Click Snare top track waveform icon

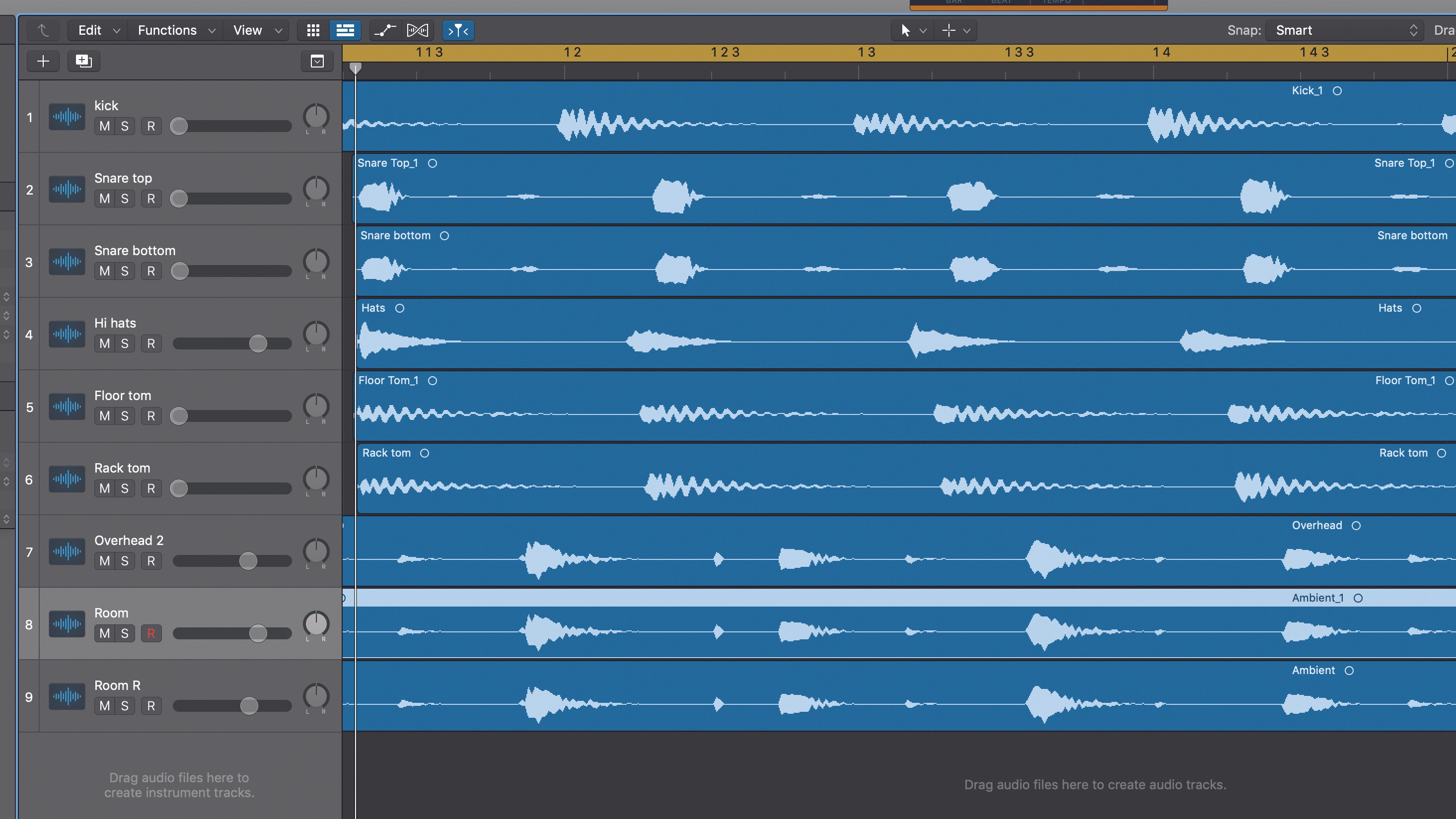coord(67,189)
